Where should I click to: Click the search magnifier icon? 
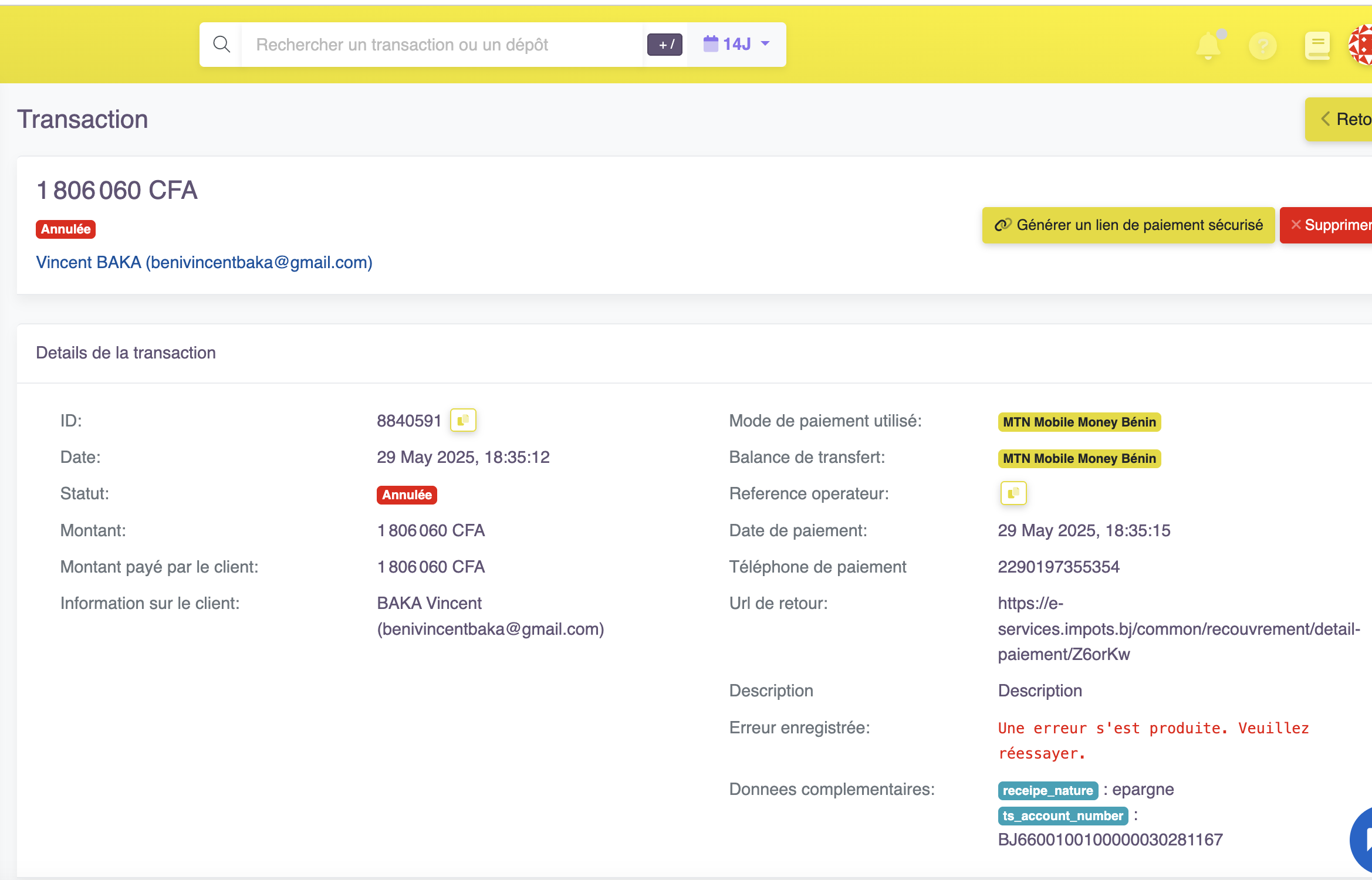221,45
